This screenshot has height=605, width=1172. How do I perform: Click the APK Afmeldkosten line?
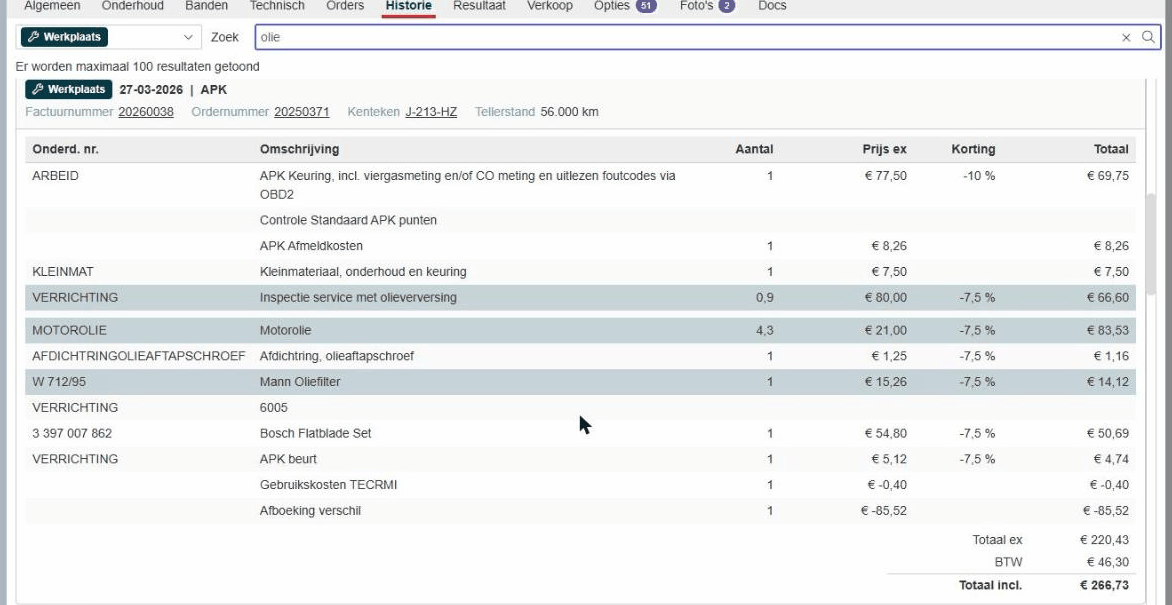point(580,246)
